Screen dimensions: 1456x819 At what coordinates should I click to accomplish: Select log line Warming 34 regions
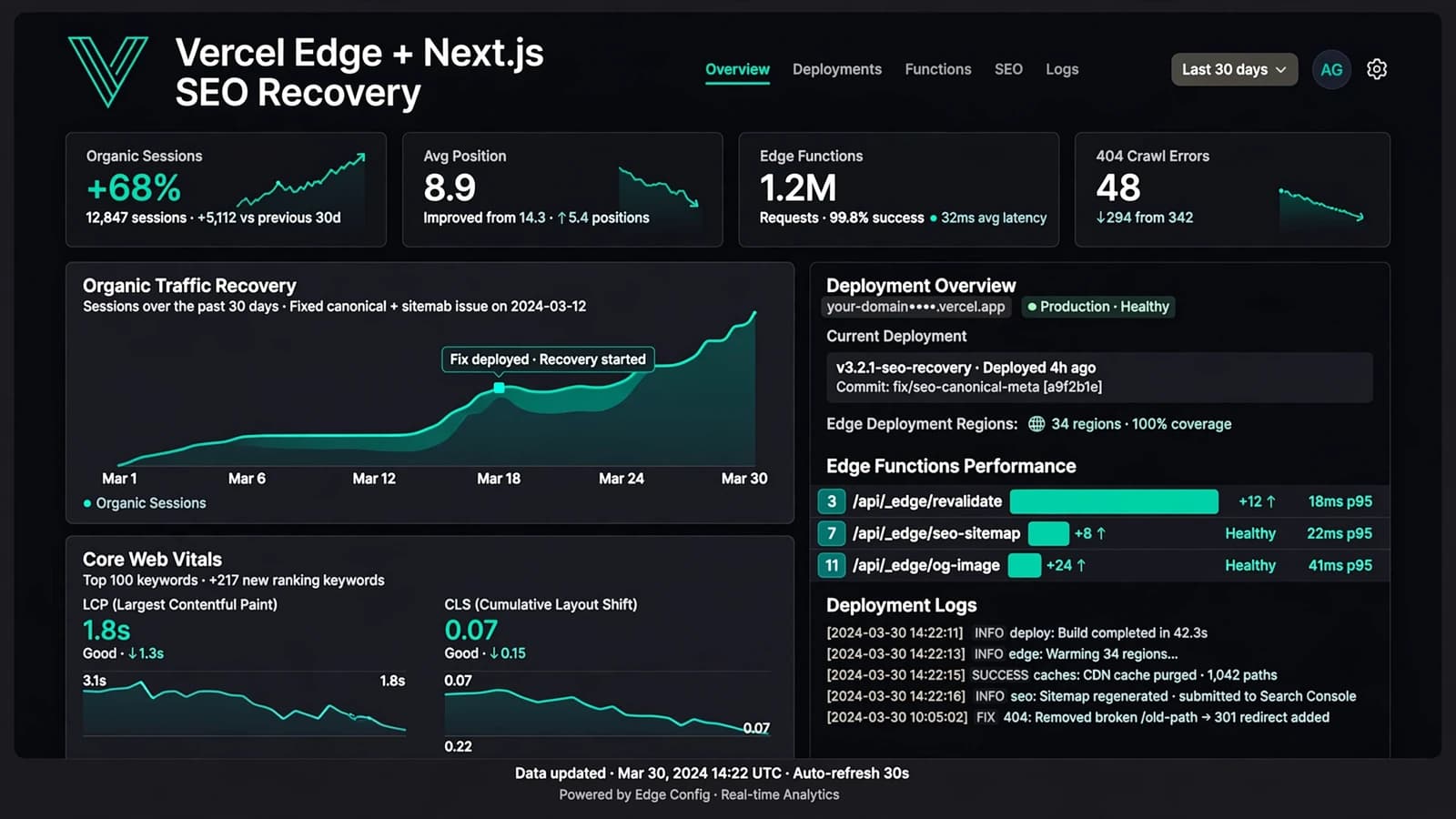(x=1002, y=653)
